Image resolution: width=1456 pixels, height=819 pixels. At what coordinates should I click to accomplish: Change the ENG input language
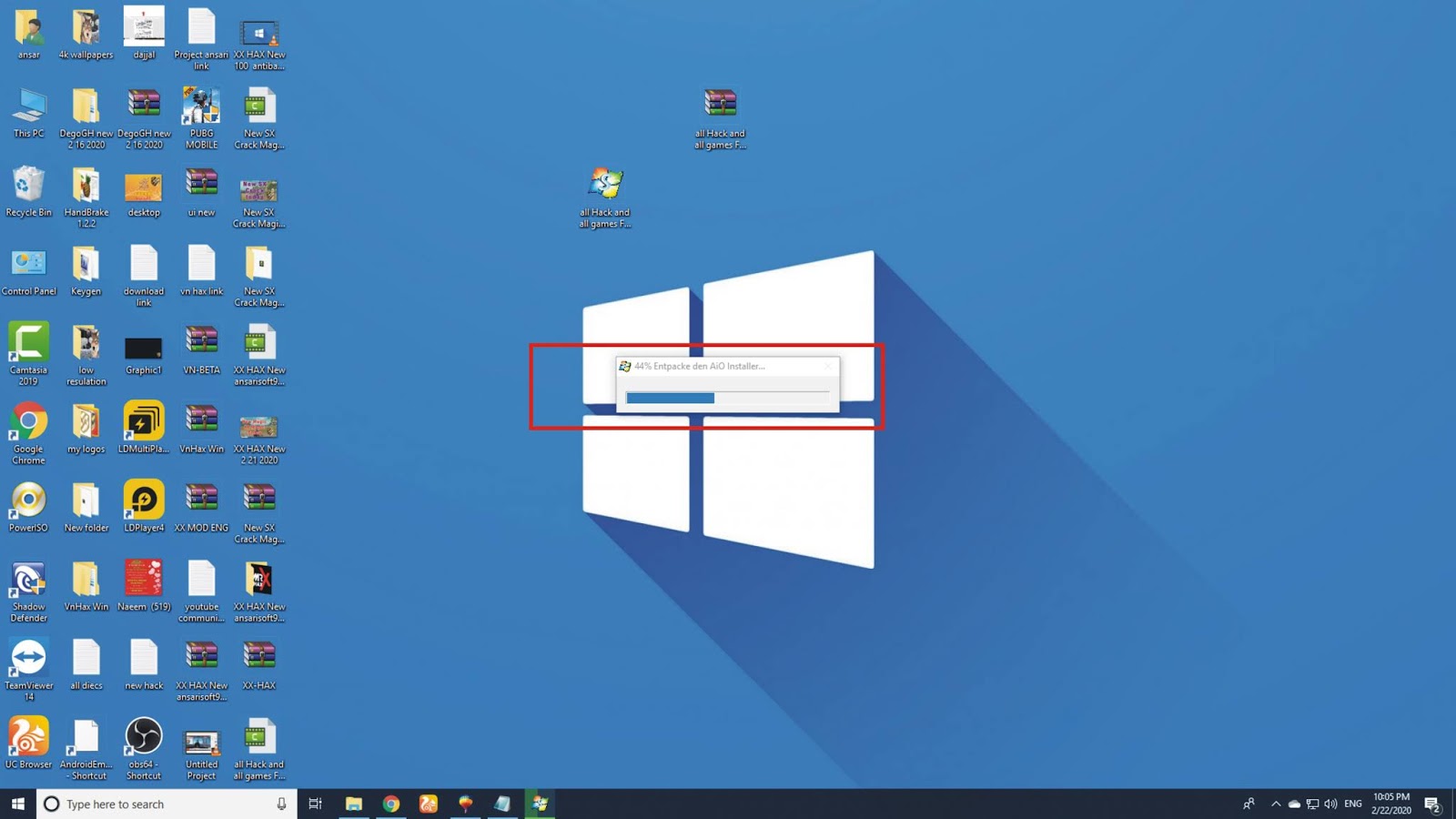1353,804
